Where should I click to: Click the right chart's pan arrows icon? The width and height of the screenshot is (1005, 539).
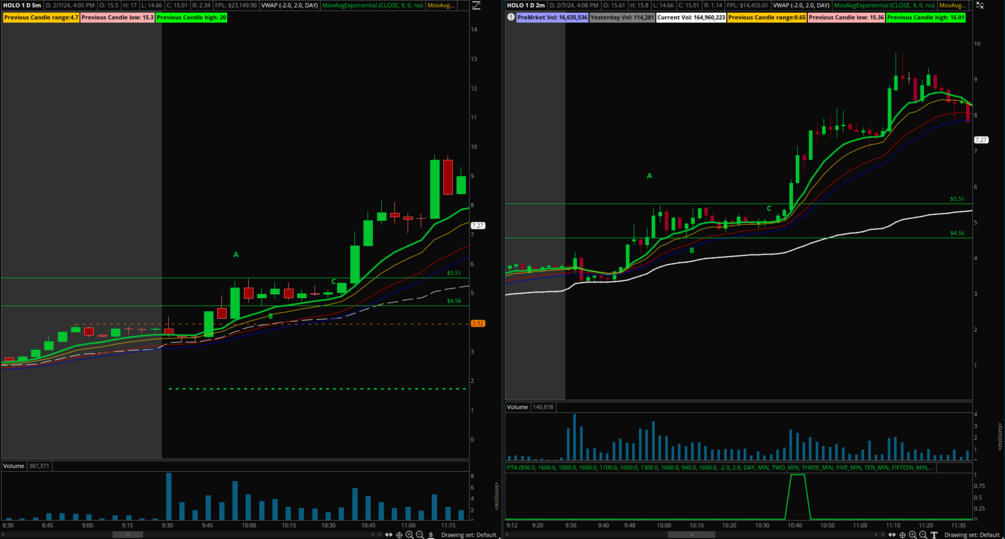(x=892, y=535)
